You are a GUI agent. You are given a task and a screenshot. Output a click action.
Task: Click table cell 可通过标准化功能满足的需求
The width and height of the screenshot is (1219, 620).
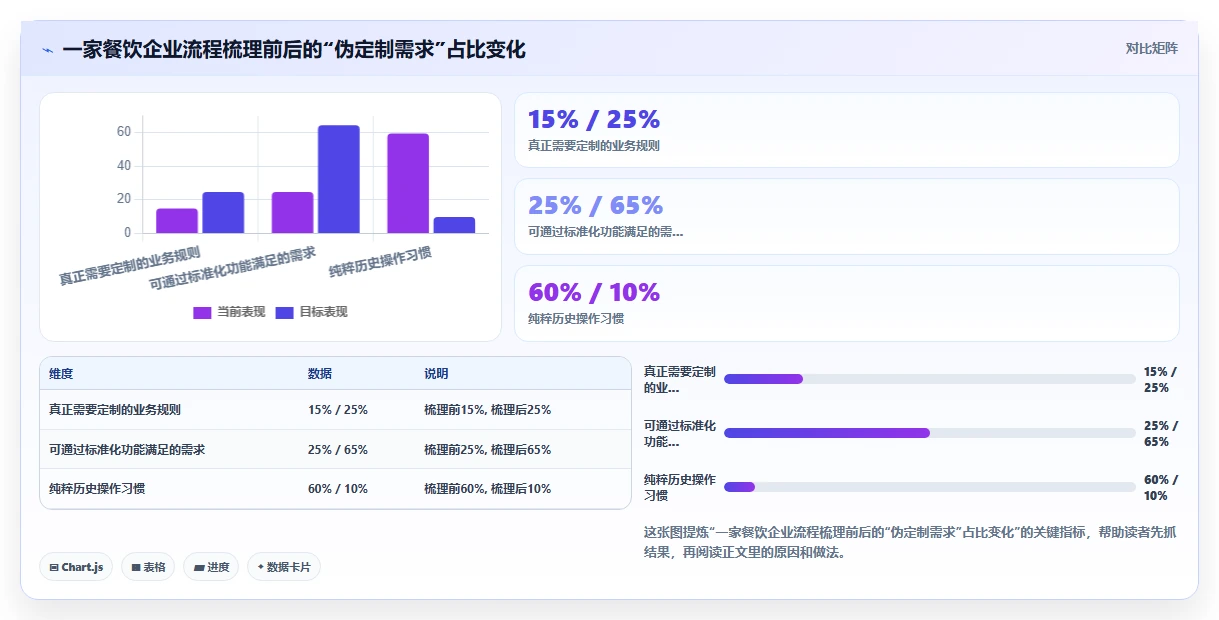[127, 450]
